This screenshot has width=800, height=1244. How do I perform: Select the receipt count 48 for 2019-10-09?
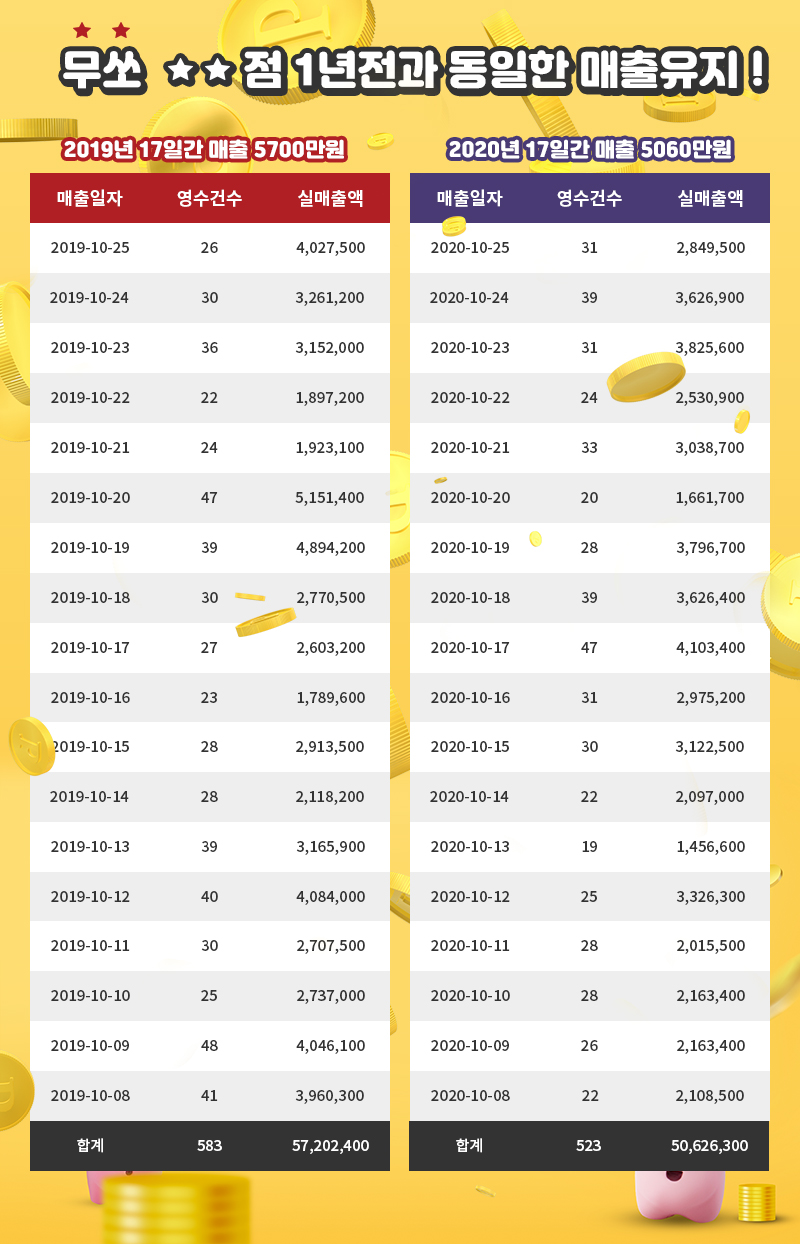click(209, 1045)
